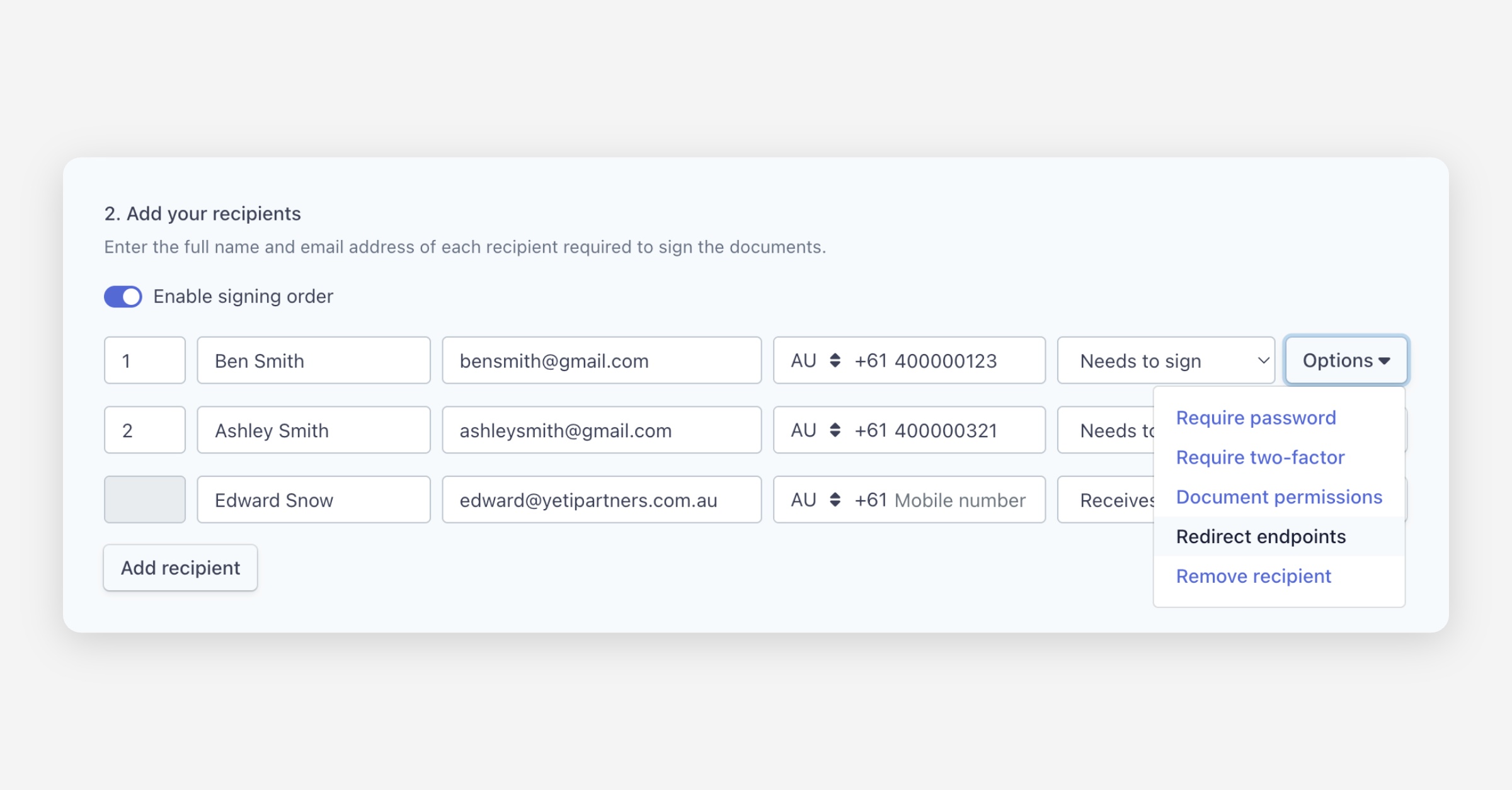1512x790 pixels.
Task: Open country code selector for Edward Snow
Action: [x=815, y=500]
